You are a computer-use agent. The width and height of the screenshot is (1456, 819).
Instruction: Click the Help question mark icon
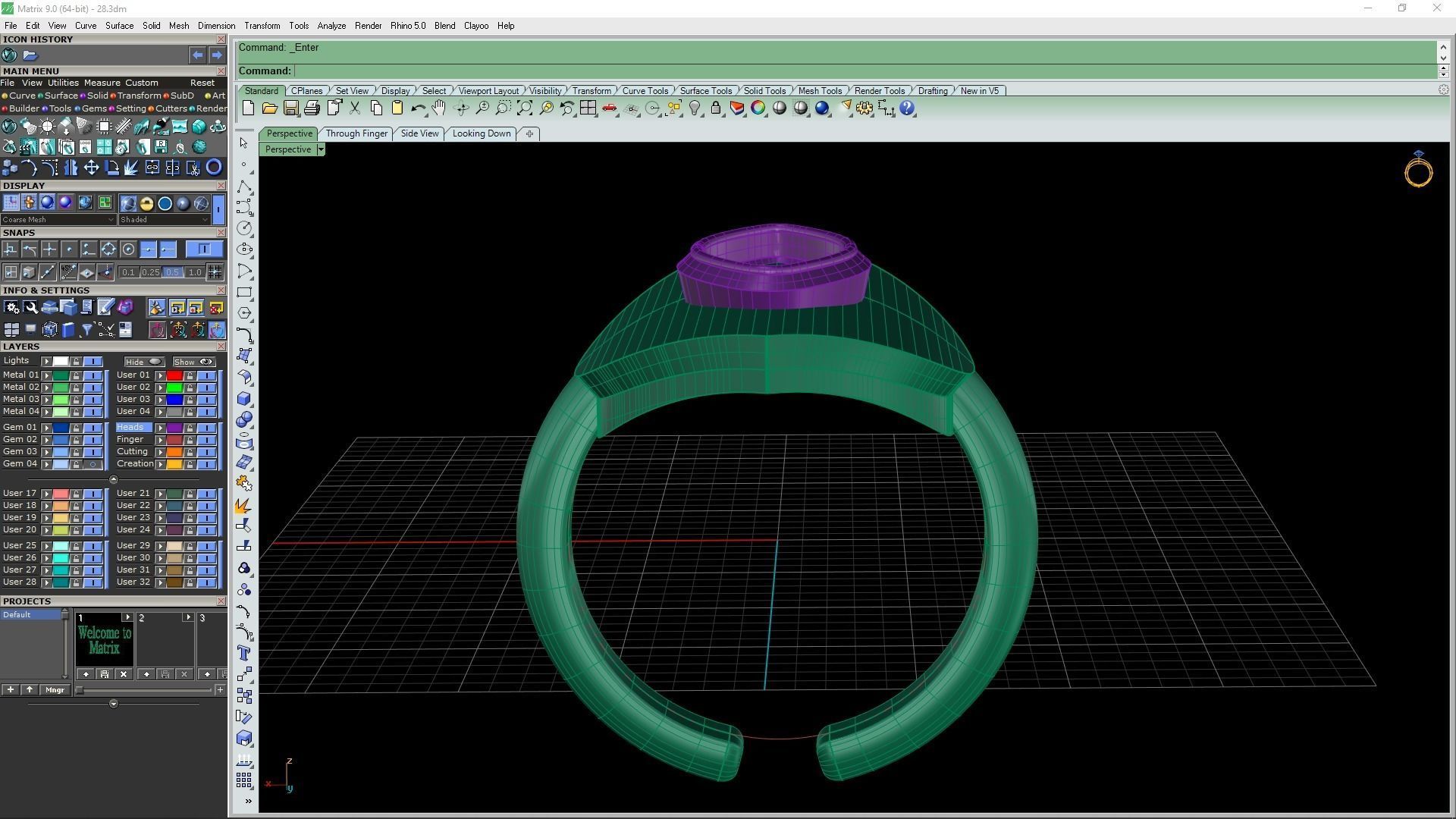(x=907, y=108)
